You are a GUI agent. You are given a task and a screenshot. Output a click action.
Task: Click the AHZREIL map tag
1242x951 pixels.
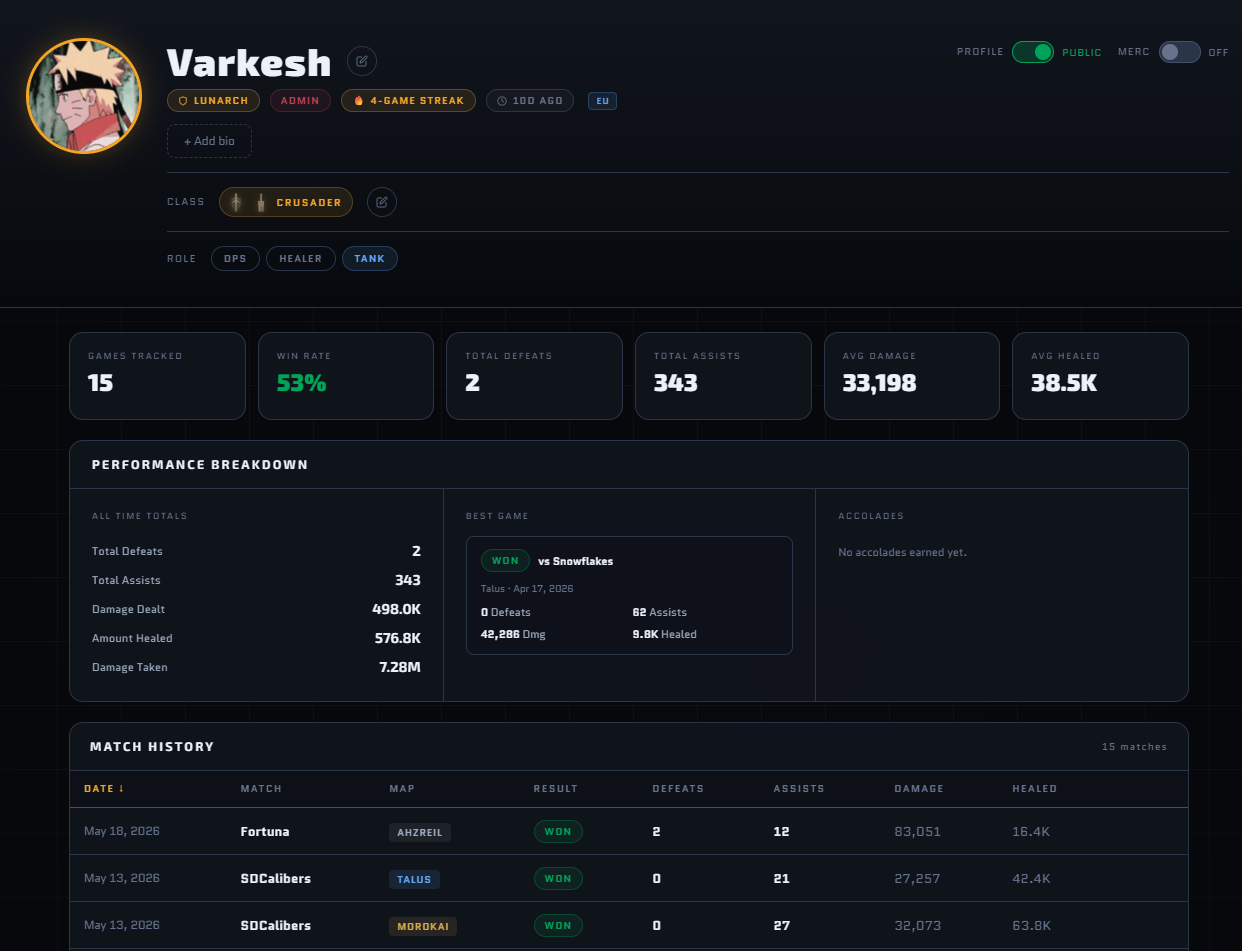point(420,832)
